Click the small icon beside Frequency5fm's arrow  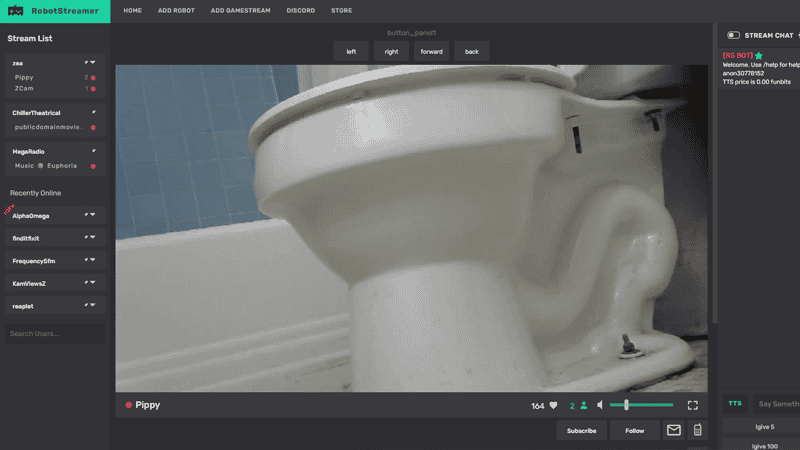(86, 260)
